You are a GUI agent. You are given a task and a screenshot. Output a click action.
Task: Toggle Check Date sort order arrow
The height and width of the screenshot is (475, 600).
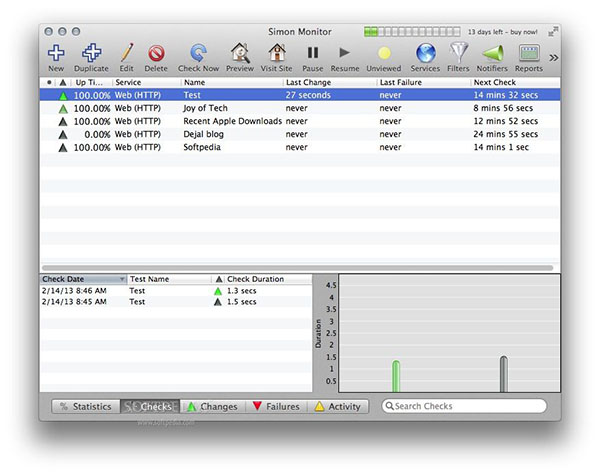122,279
